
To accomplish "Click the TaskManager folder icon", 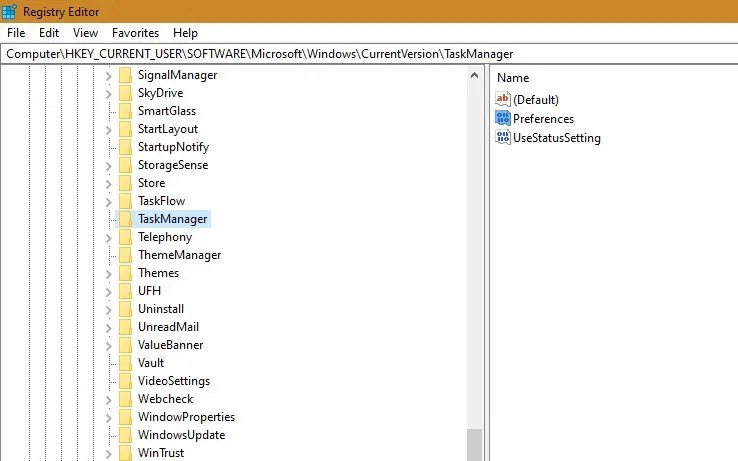I will tap(125, 218).
